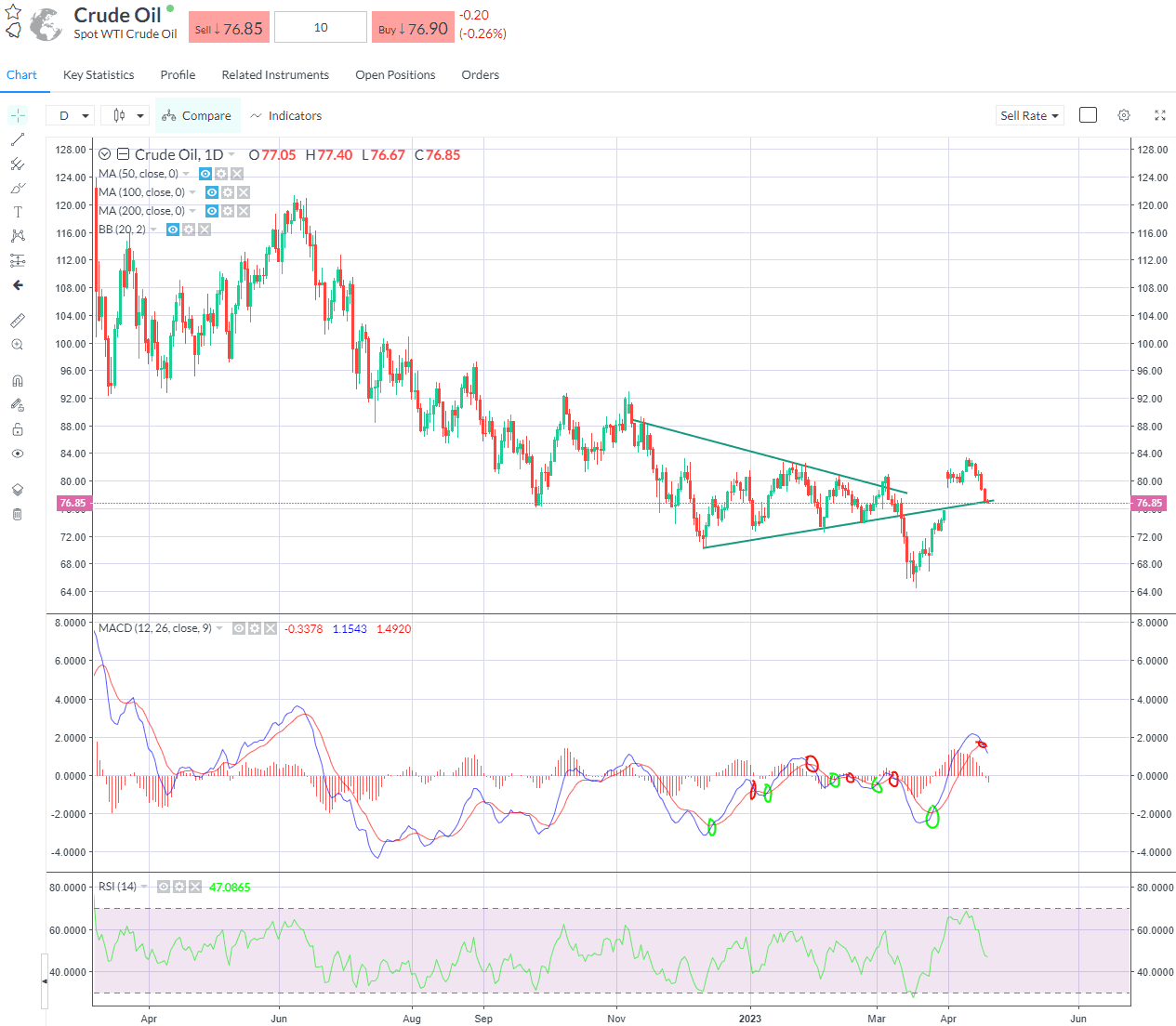Image resolution: width=1176 pixels, height=1026 pixels.
Task: Select the ruler measure tool
Action: (18, 321)
